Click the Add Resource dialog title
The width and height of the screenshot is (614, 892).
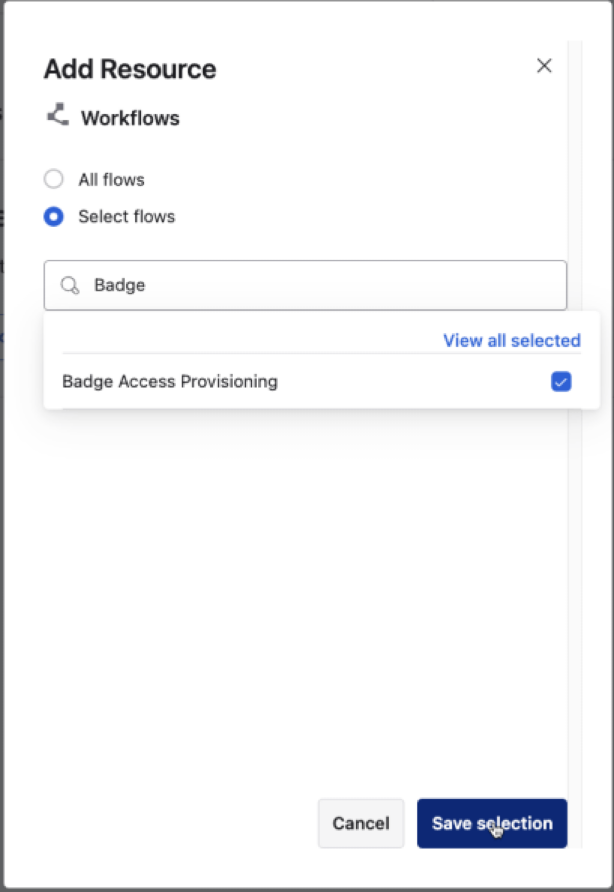[x=129, y=69]
